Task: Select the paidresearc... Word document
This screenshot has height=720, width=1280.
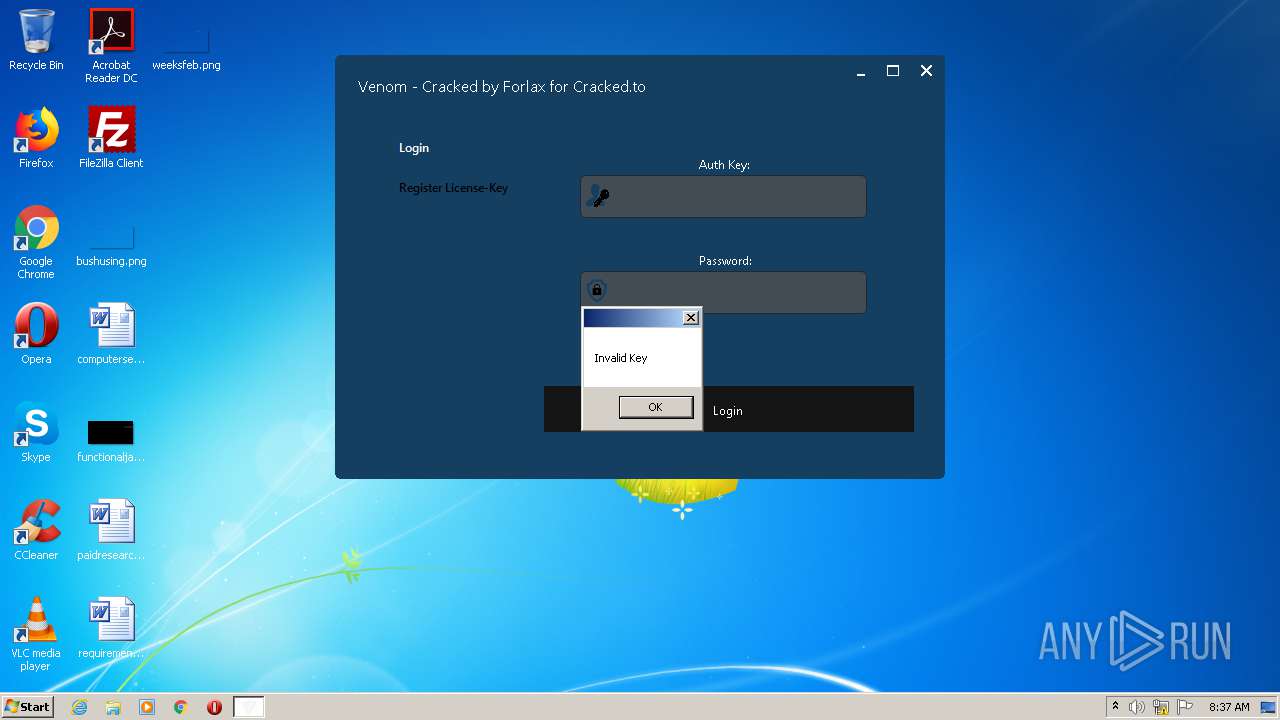Action: [x=111, y=530]
